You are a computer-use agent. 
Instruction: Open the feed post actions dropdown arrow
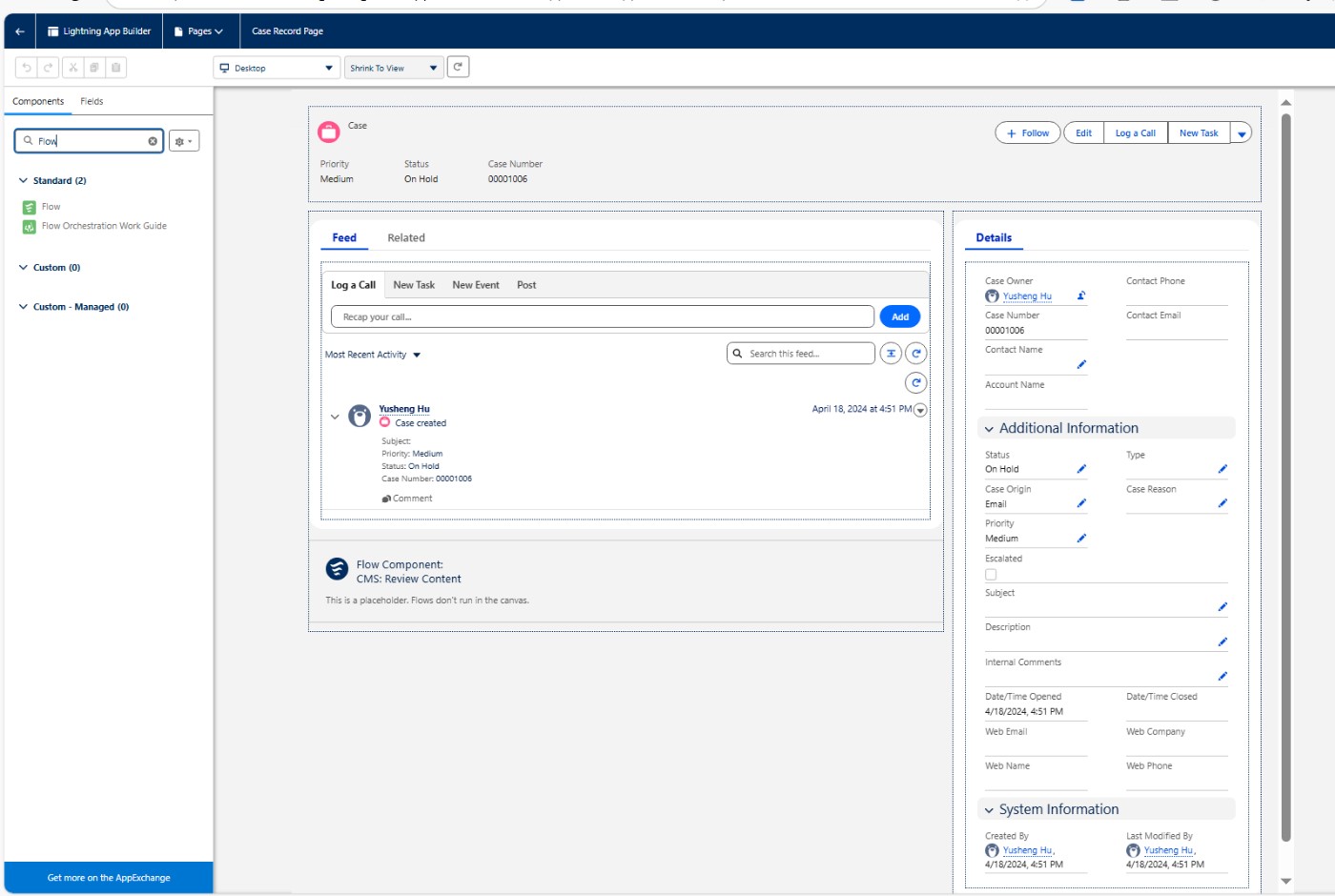pyautogui.click(x=920, y=410)
